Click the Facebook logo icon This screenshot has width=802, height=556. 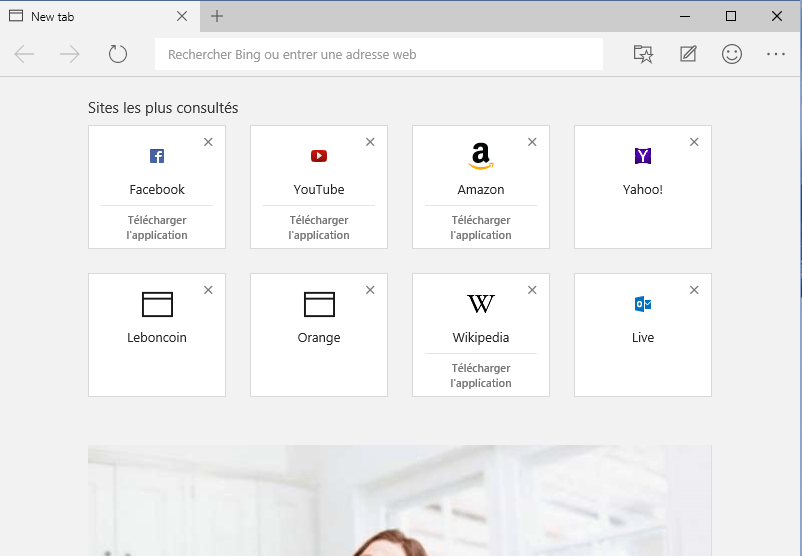click(157, 155)
